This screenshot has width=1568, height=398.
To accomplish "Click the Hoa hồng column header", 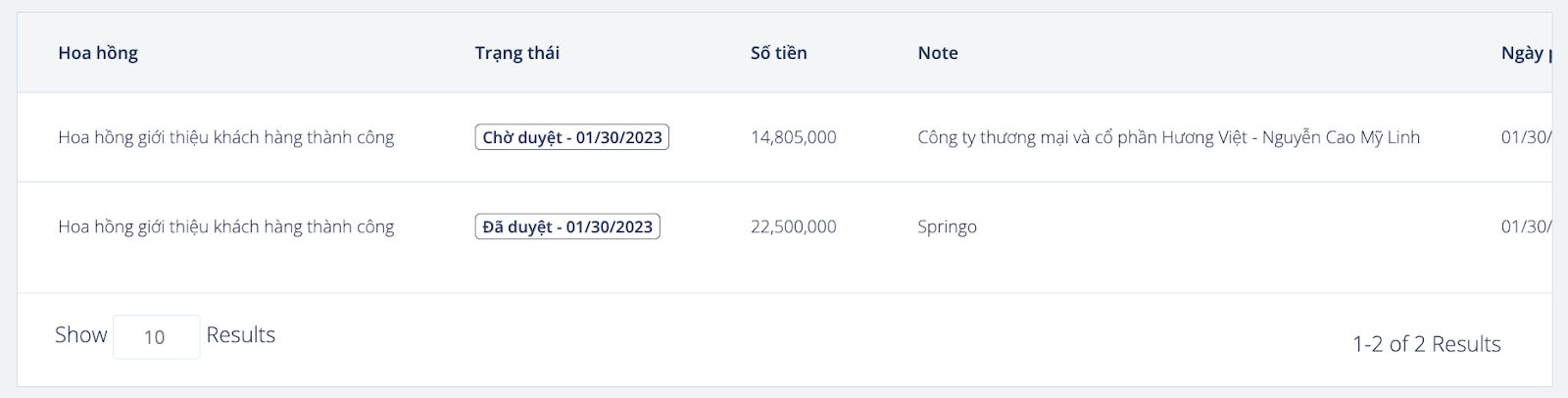I will coord(98,53).
